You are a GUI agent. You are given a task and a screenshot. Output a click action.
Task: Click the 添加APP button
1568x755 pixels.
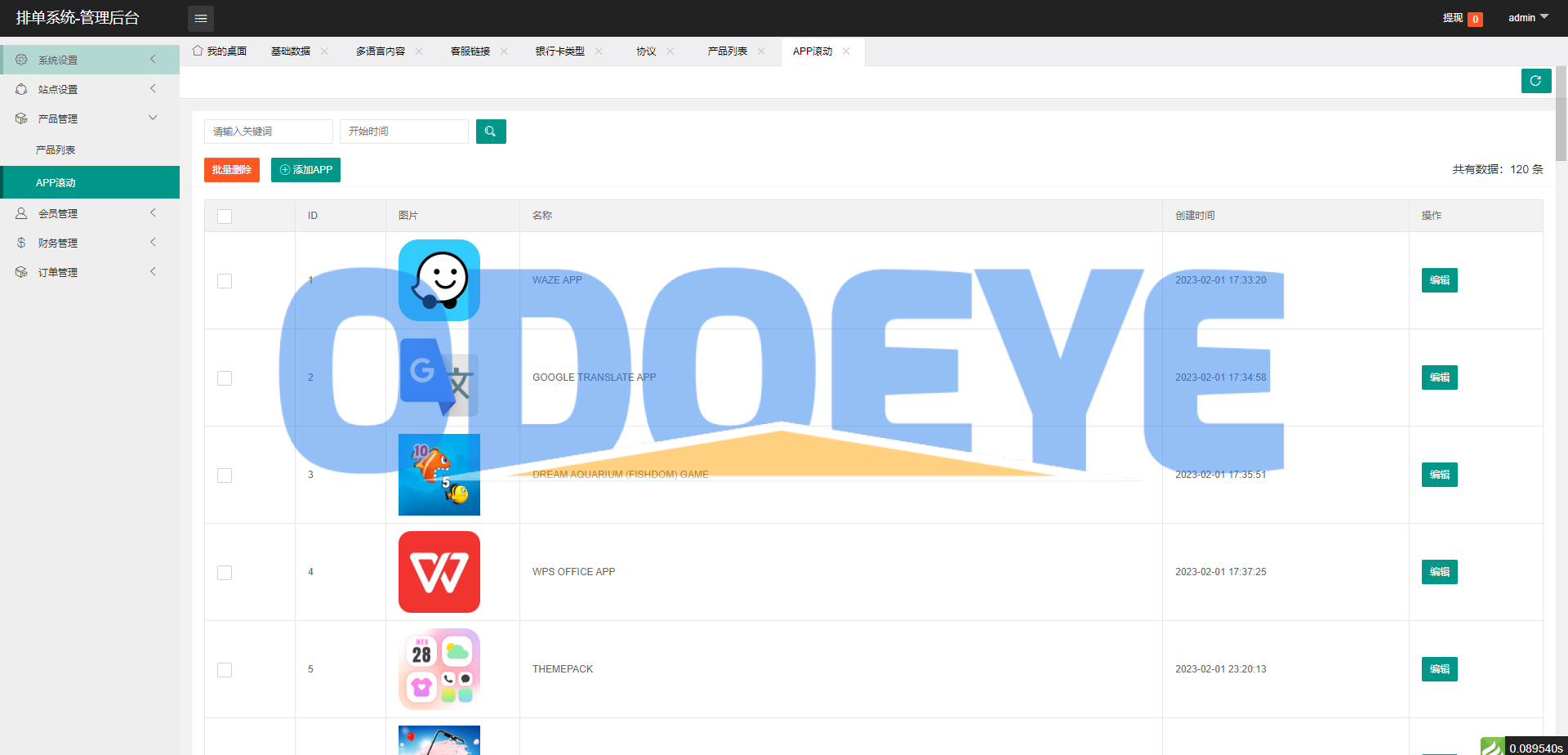point(305,170)
